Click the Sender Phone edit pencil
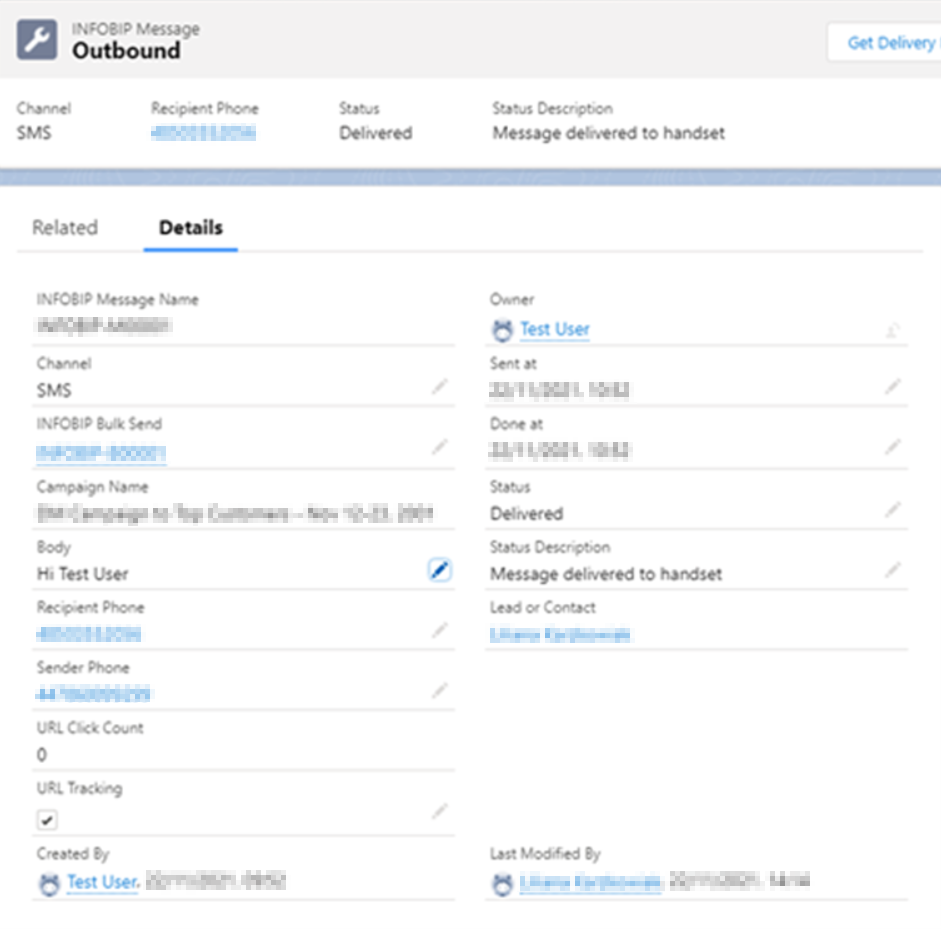 pos(439,690)
